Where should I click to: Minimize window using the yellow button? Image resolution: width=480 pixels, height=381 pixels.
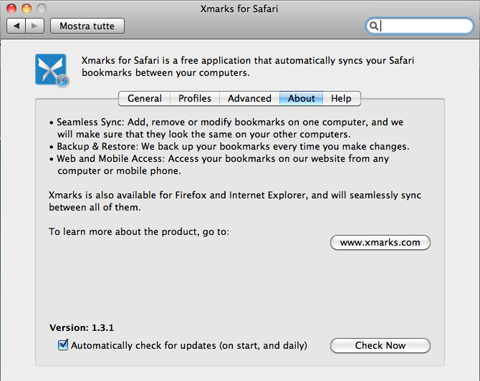[x=26, y=8]
